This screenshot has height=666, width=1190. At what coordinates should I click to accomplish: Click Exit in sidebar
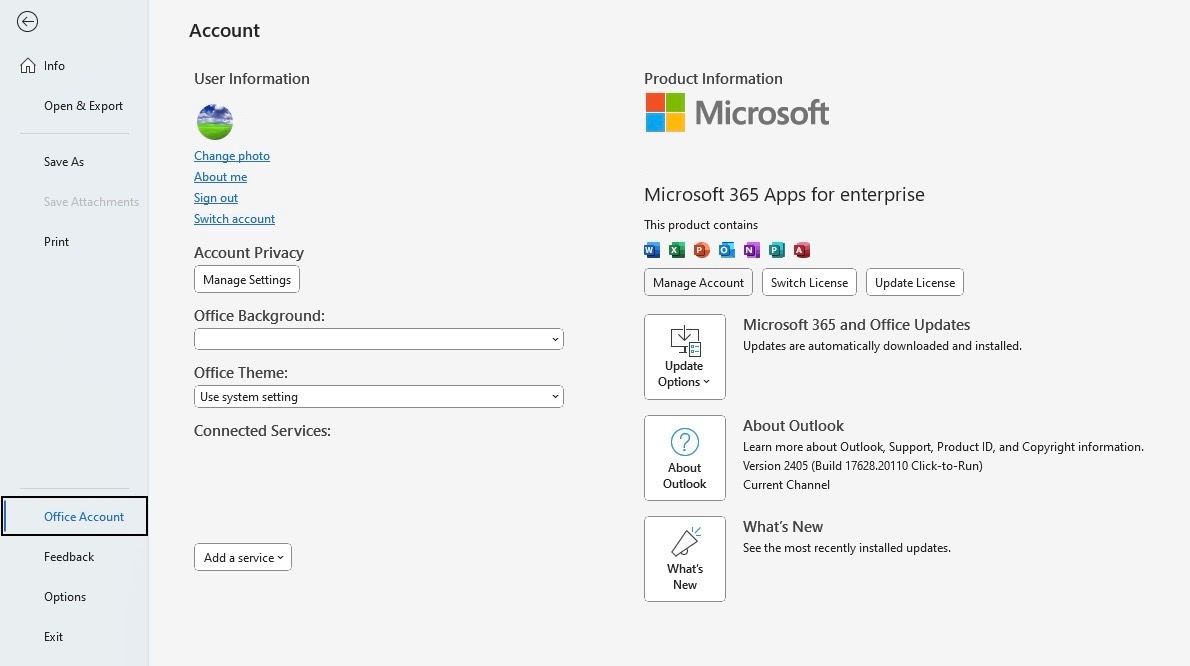(74, 637)
